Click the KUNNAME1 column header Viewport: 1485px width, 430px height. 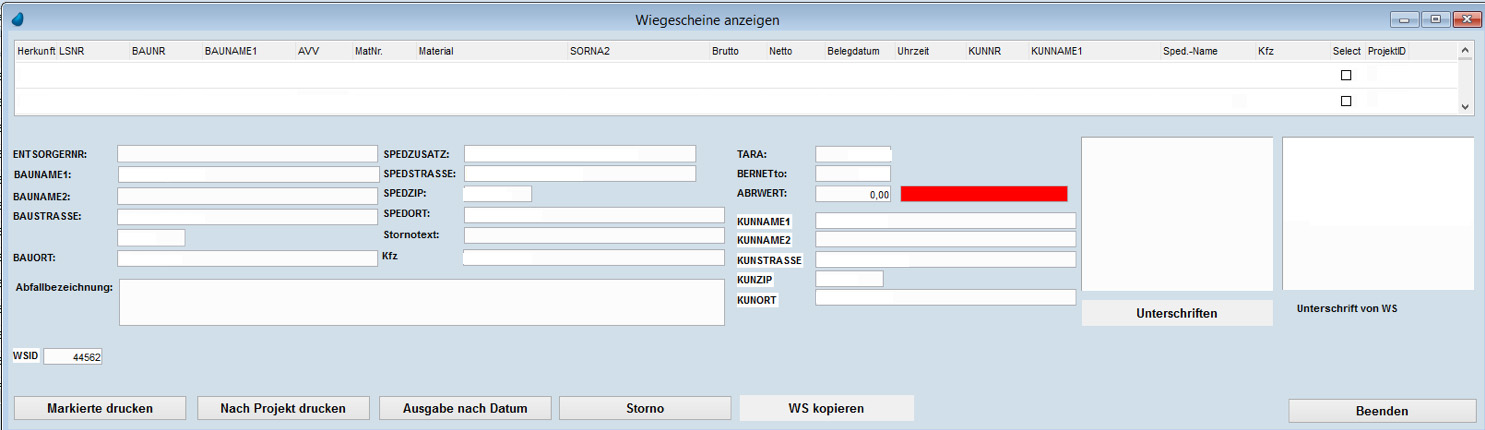coord(1056,51)
